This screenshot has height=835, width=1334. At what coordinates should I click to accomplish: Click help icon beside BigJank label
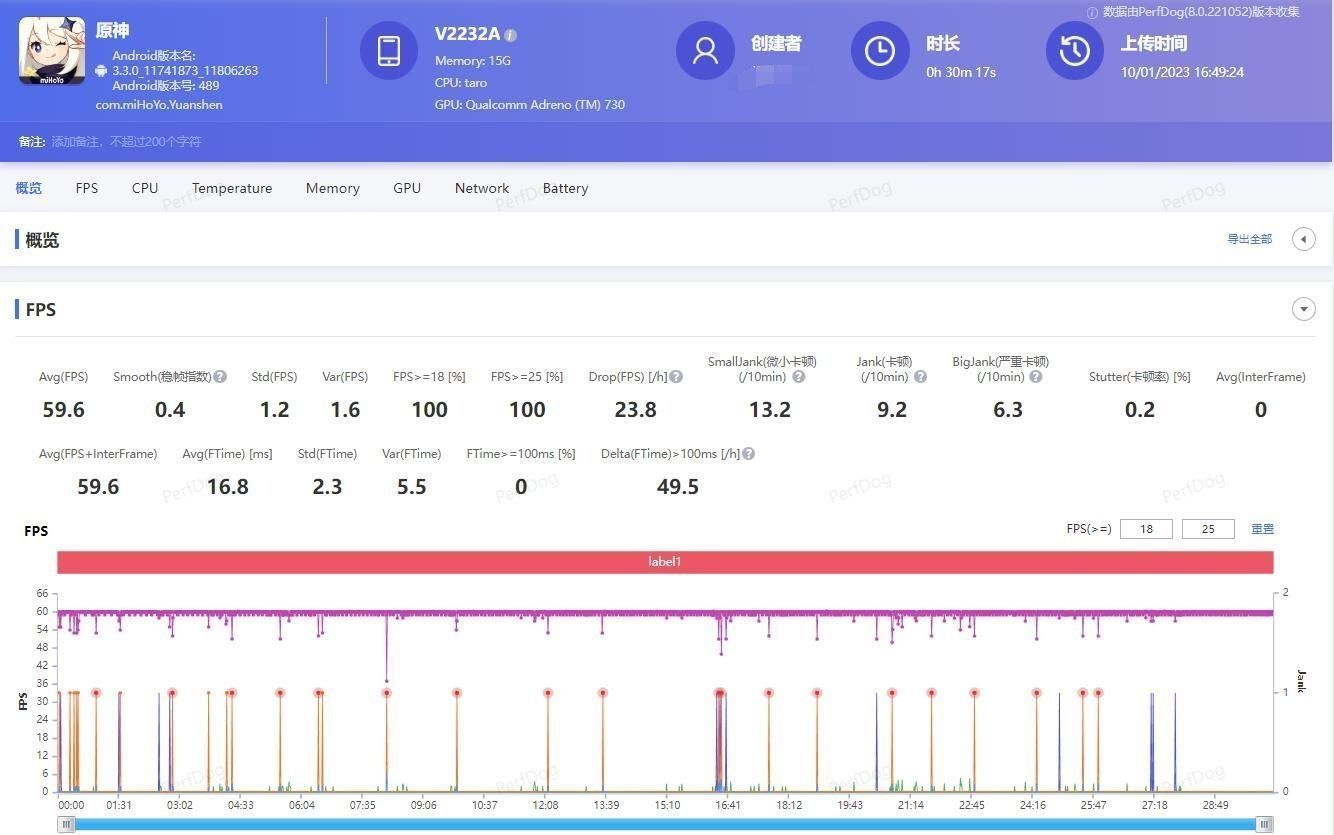(1036, 377)
